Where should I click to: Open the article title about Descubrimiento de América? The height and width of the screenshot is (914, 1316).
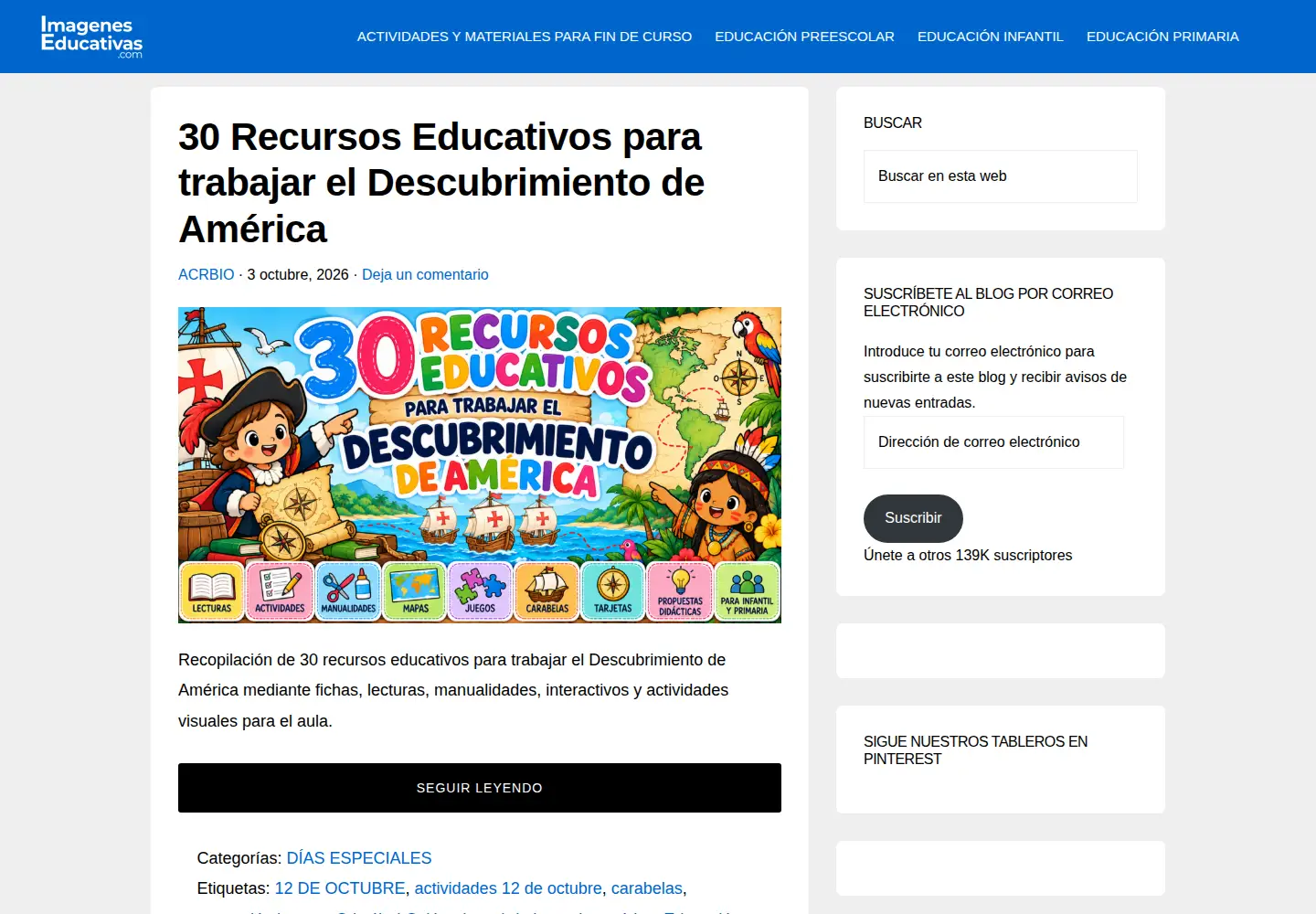[x=441, y=183]
